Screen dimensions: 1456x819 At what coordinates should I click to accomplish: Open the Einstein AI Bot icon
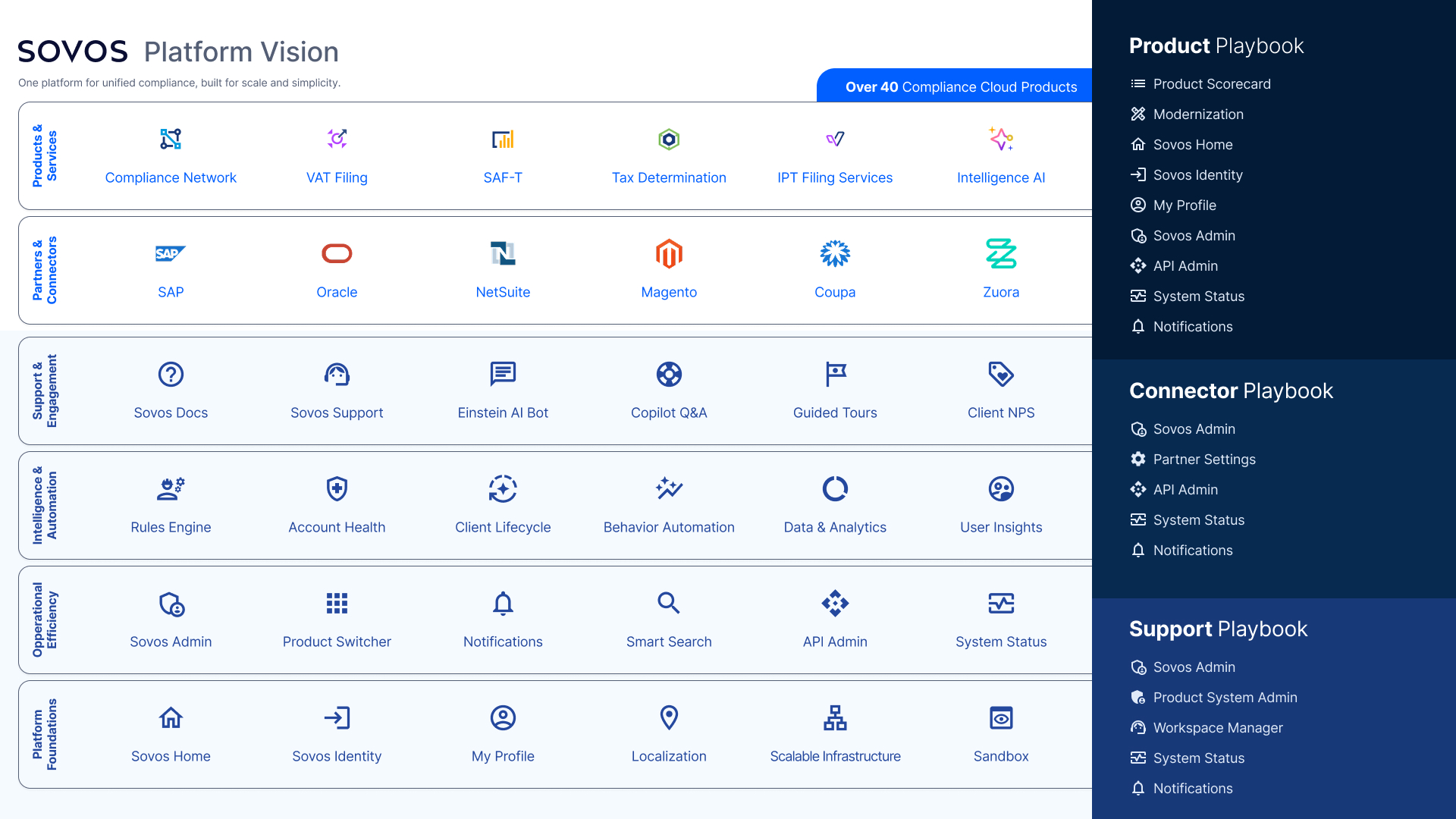pyautogui.click(x=503, y=374)
